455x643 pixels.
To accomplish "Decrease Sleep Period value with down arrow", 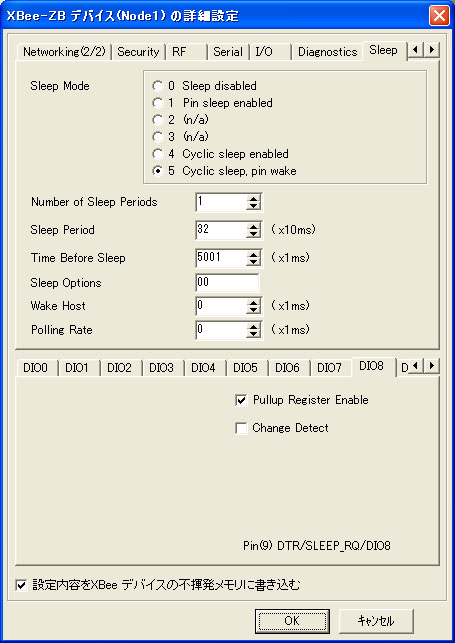I will [x=254, y=234].
